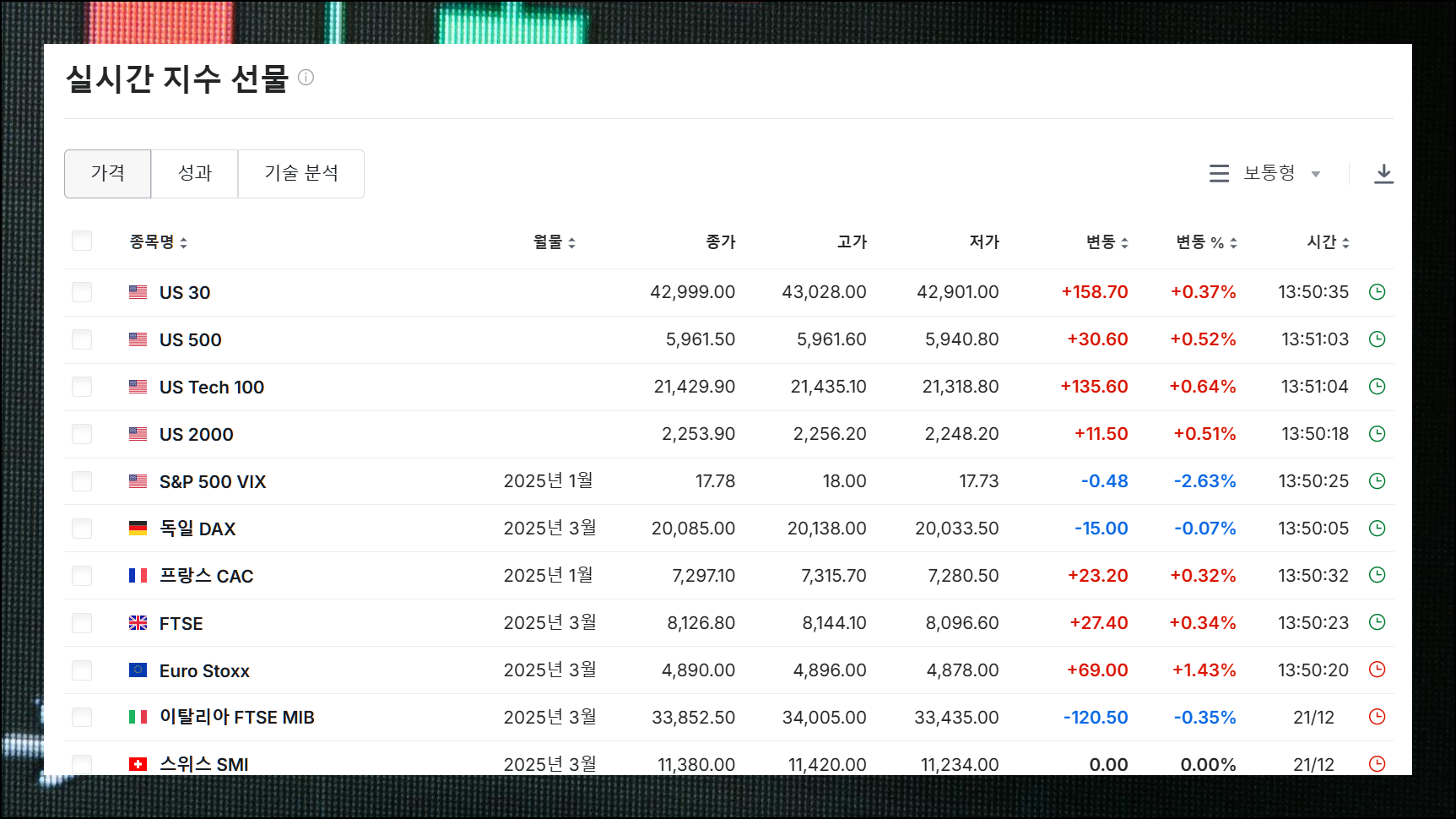Check the box for the 이탈리아 FTSE MIB row
The width and height of the screenshot is (1456, 819).
pyautogui.click(x=82, y=718)
